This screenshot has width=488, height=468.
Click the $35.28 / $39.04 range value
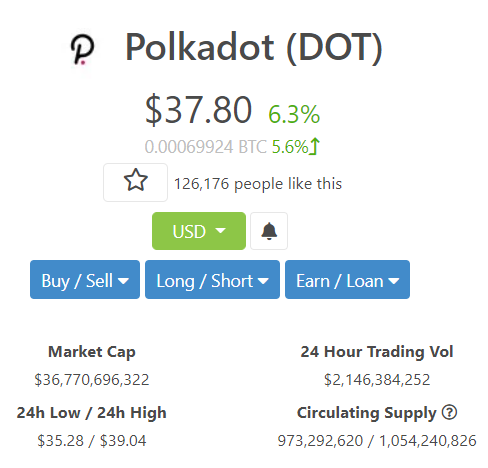click(x=92, y=441)
